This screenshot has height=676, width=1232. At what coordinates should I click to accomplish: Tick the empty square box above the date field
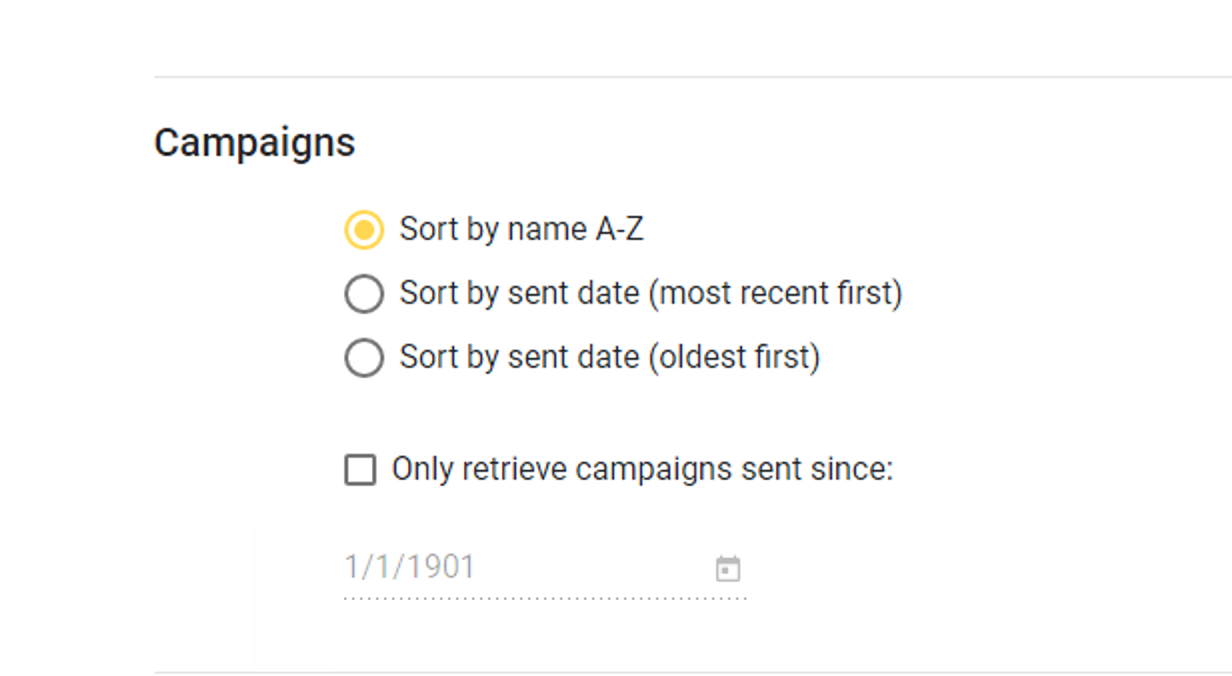pyautogui.click(x=360, y=470)
